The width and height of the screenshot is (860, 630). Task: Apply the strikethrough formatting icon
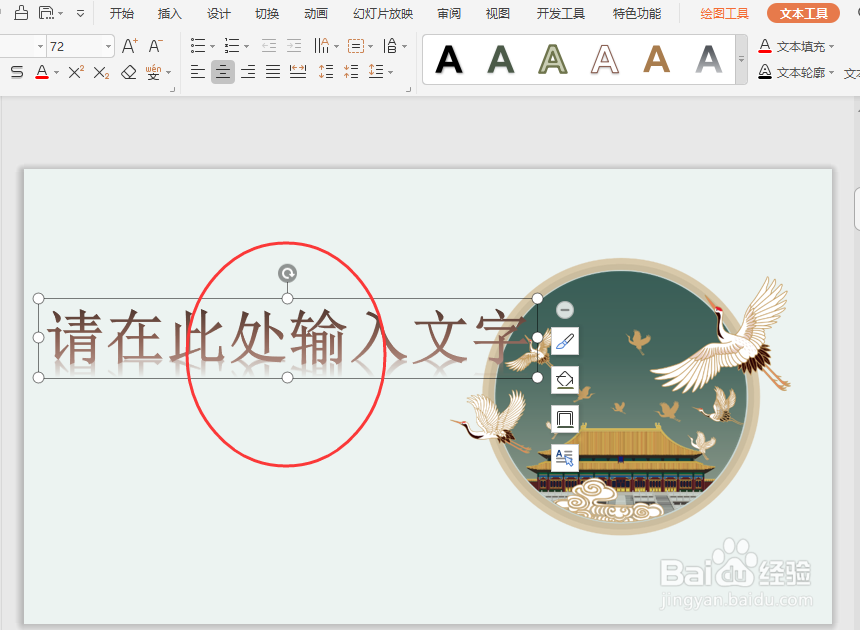15,71
